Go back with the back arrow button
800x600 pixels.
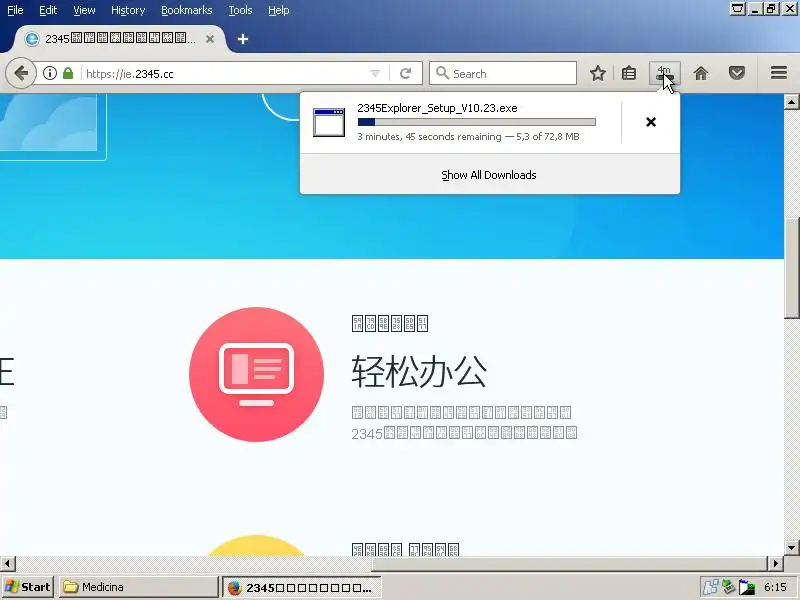(x=20, y=73)
